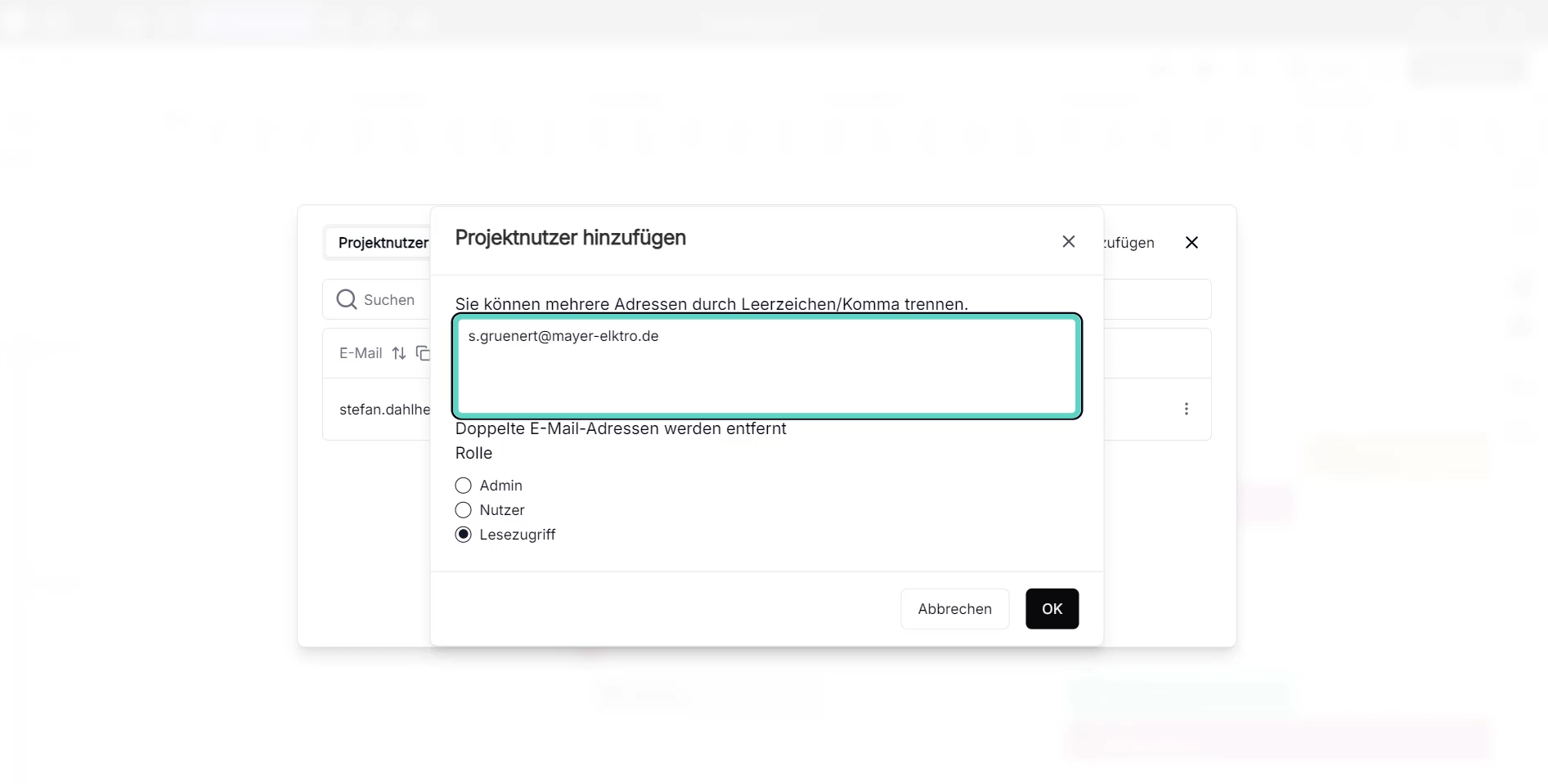Viewport: 1548px width, 784px height.
Task: Confirm with the black OK button
Action: coord(1052,609)
